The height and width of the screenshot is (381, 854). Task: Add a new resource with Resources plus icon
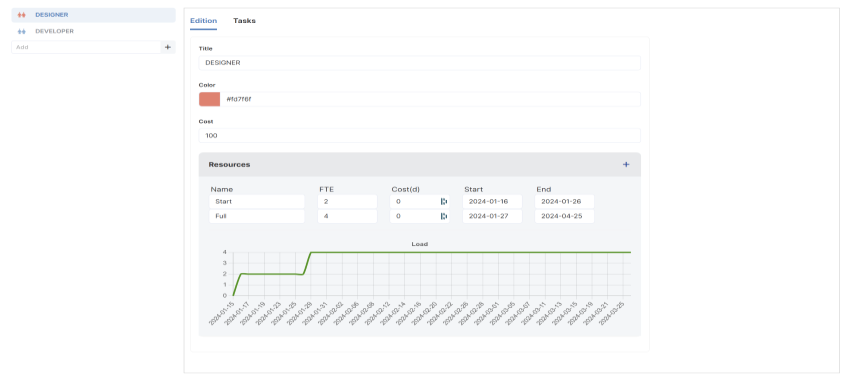[626, 164]
